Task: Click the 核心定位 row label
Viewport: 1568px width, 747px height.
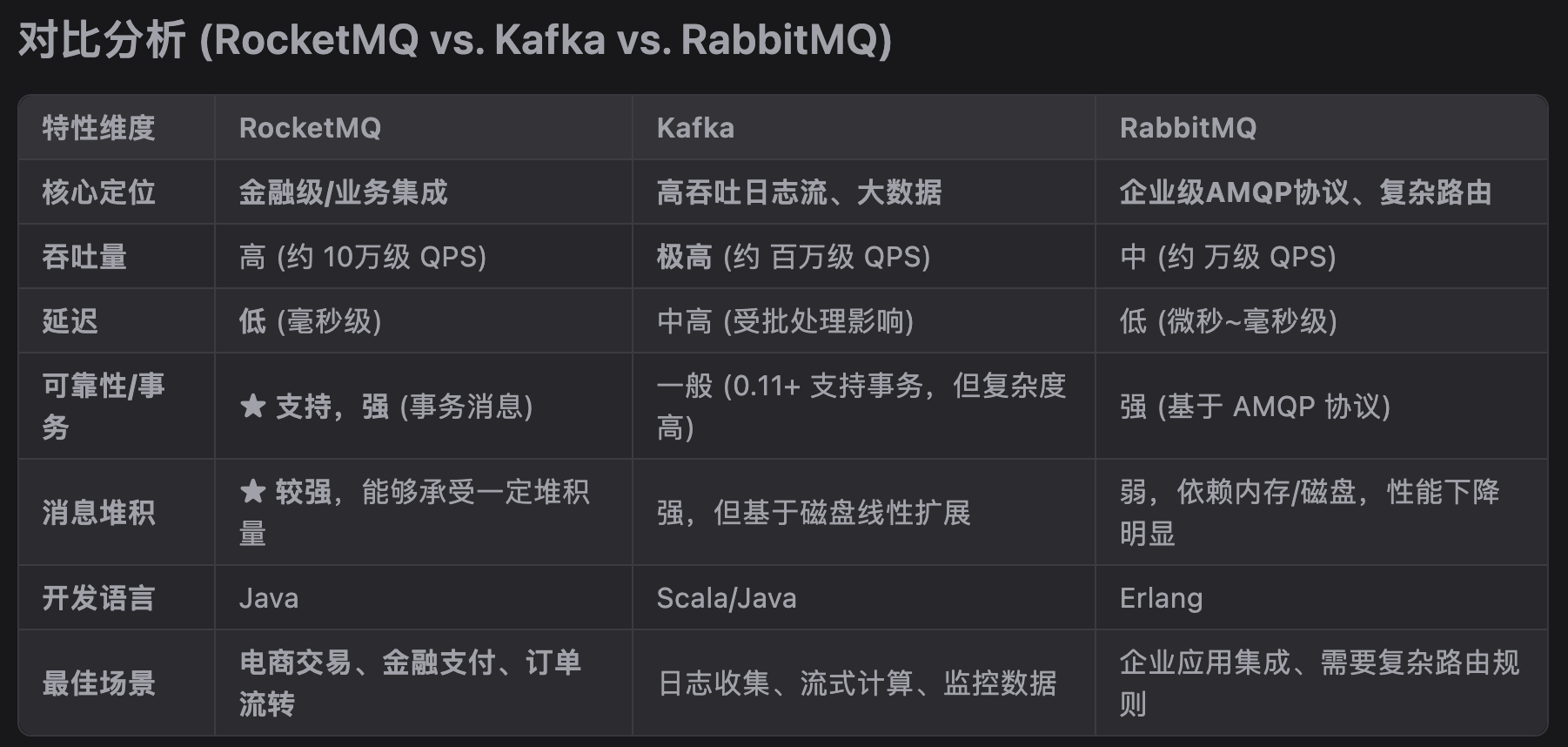Action: click(98, 192)
